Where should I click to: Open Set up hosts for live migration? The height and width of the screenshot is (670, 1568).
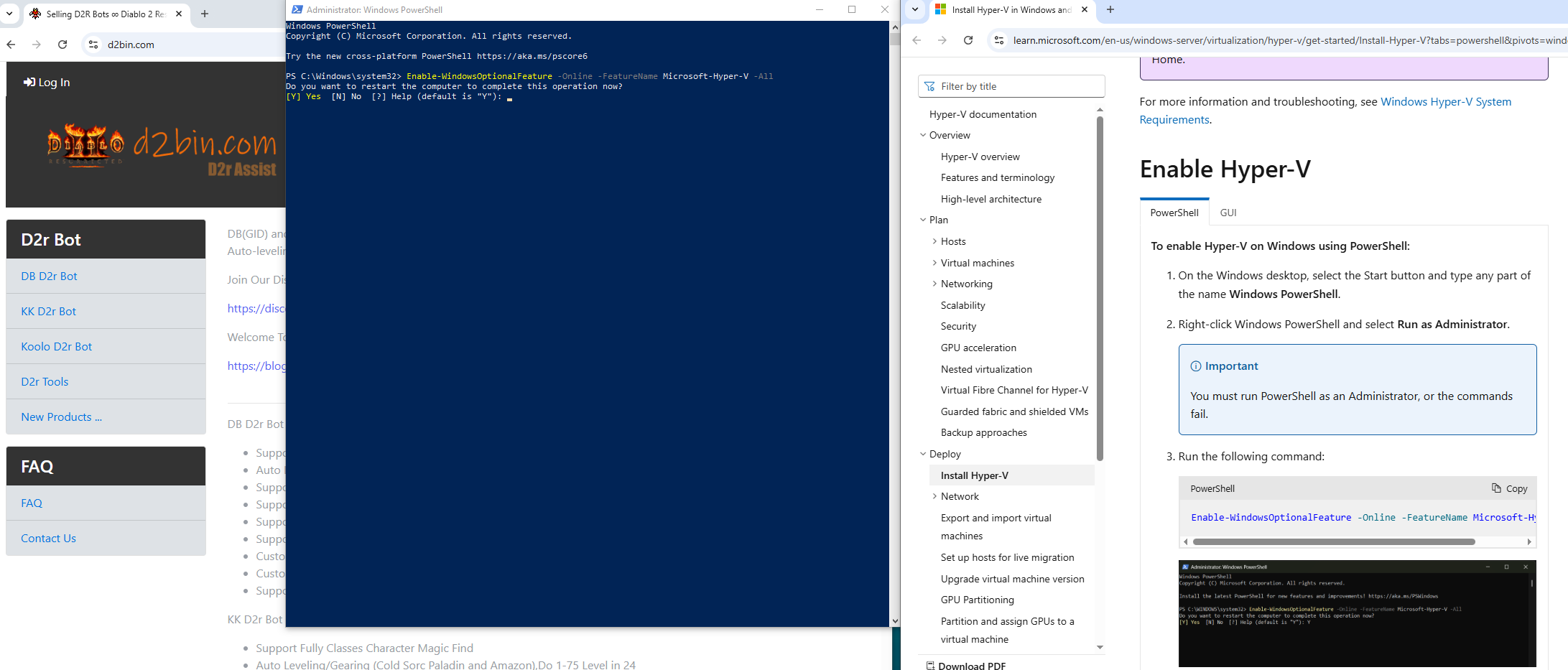click(1007, 557)
